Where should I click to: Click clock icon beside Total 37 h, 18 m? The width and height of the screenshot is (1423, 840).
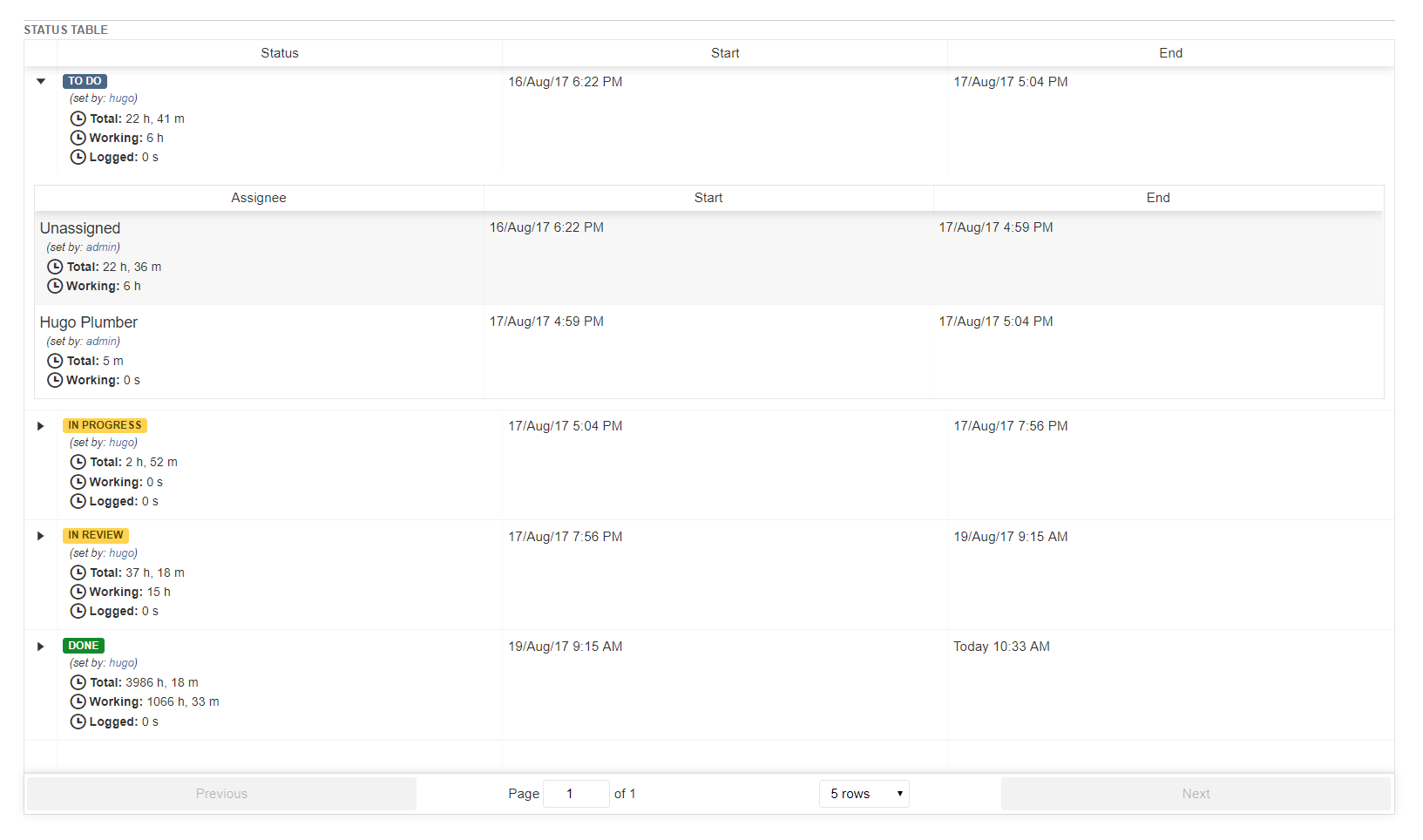tap(78, 572)
